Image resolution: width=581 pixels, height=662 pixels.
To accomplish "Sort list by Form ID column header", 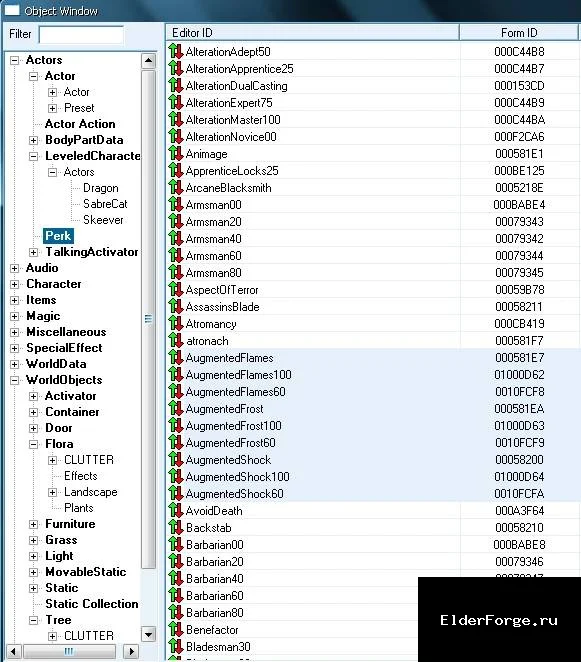I will 519,33.
